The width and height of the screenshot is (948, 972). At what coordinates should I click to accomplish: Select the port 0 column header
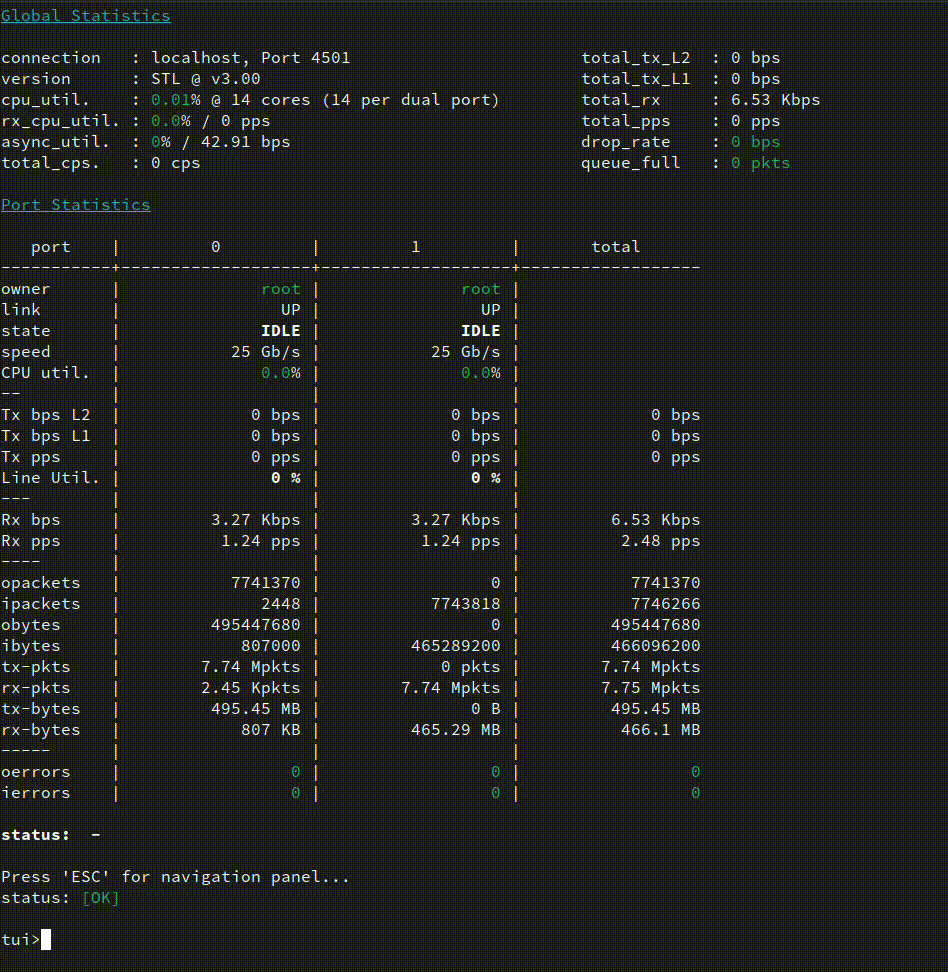[x=216, y=247]
